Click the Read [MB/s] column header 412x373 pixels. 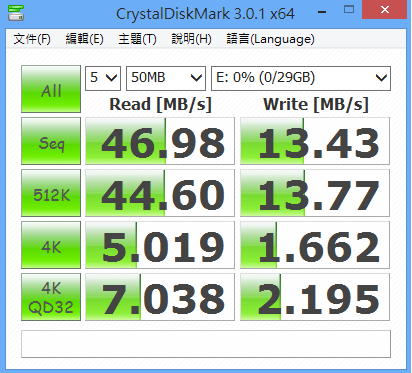point(160,105)
